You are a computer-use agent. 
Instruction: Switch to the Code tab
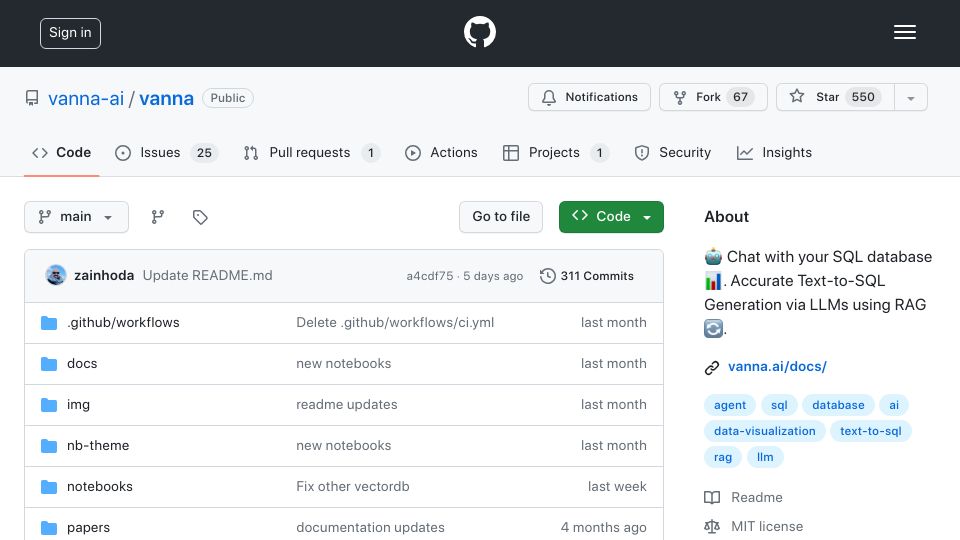point(61,152)
